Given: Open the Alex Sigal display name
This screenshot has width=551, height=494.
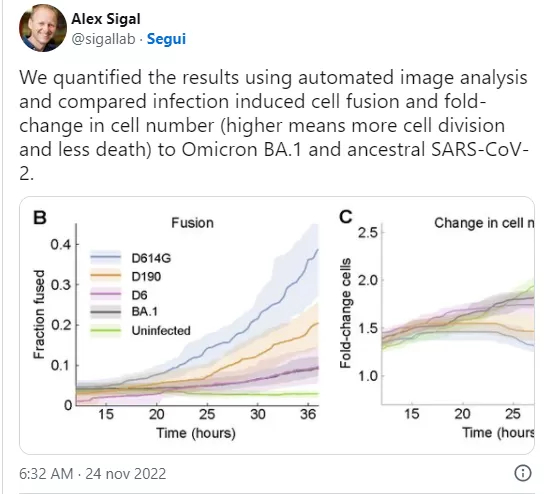Looking at the screenshot, I should click(106, 19).
